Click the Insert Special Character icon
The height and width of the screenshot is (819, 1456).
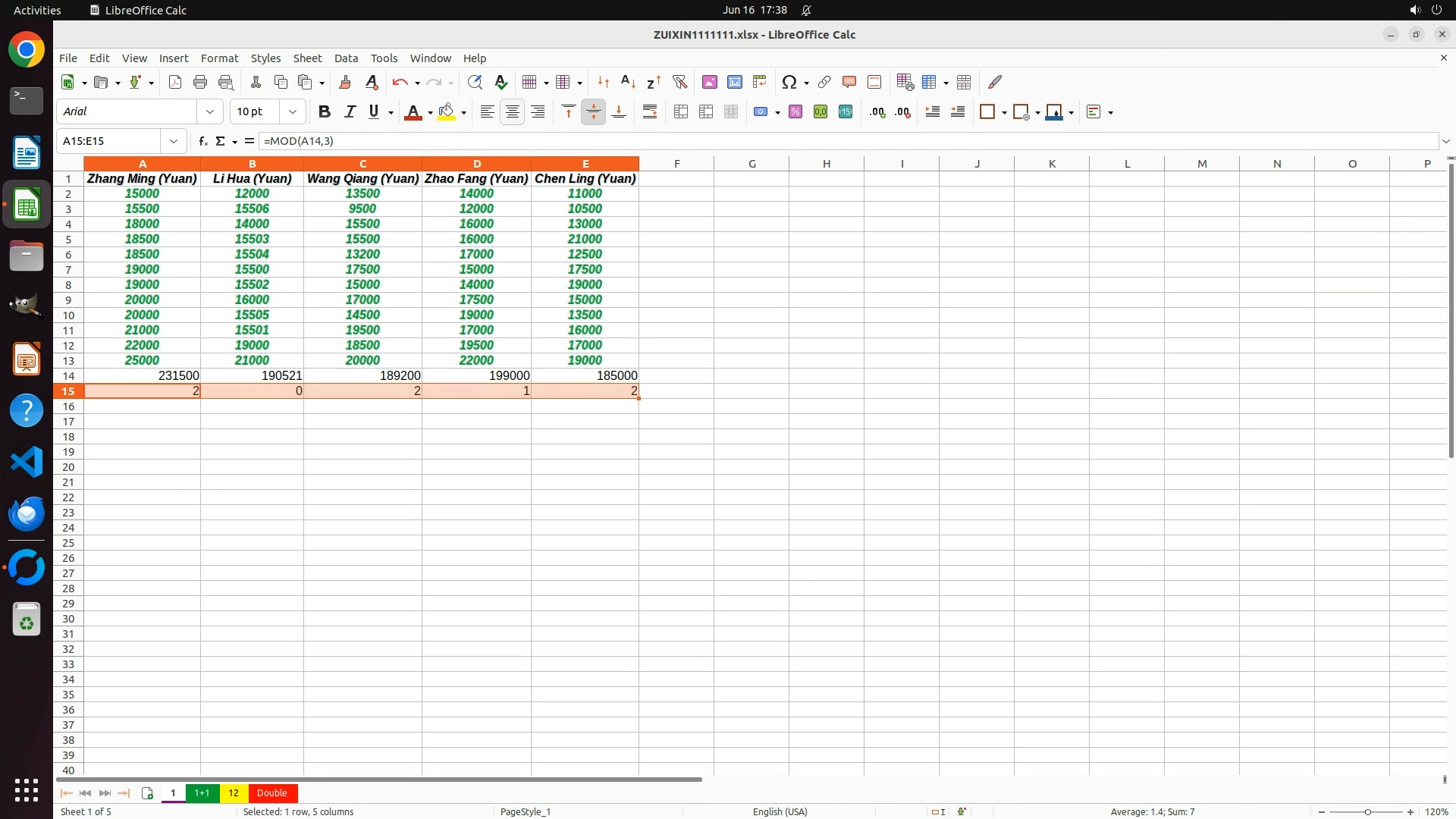point(789,82)
